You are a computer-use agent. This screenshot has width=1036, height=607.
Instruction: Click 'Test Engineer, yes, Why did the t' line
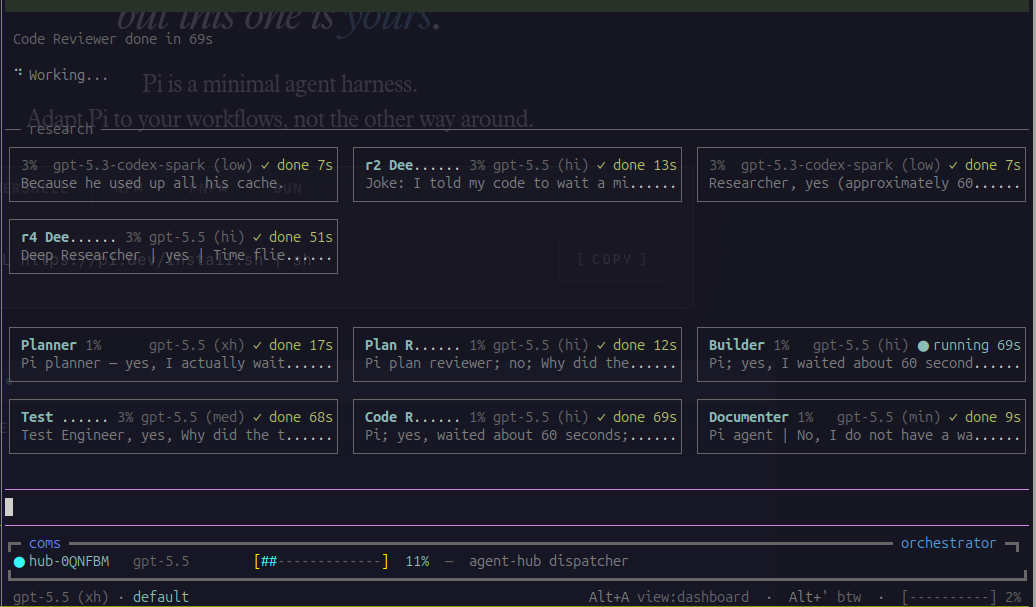pos(176,435)
